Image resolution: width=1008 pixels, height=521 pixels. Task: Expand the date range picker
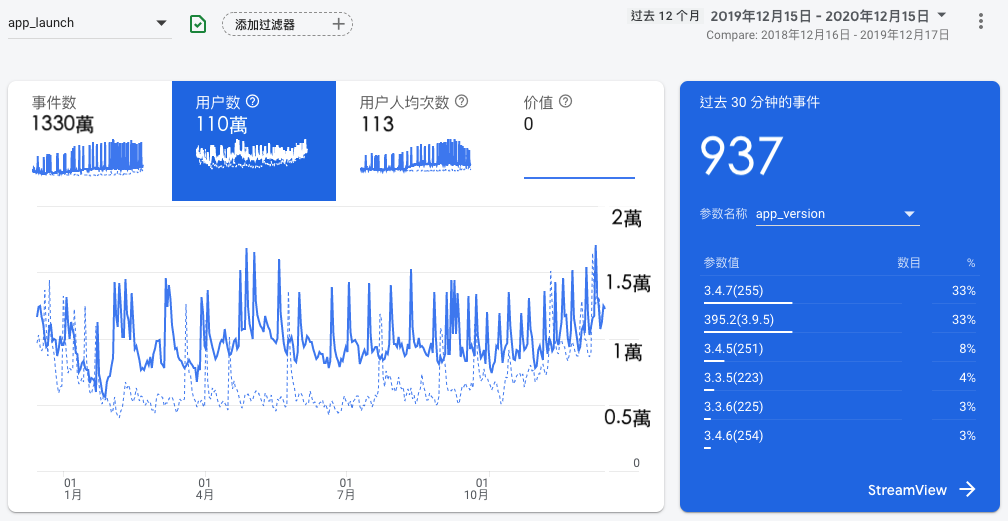click(941, 15)
